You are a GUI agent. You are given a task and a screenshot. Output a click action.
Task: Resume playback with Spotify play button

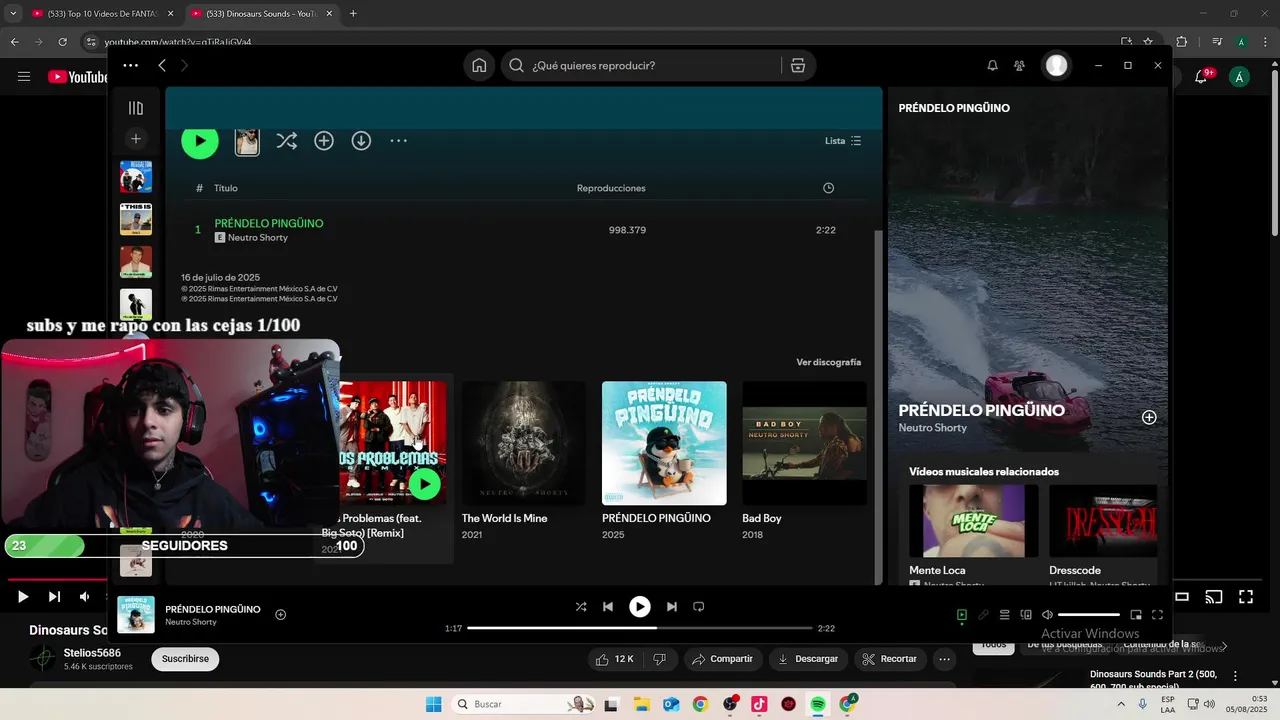pyautogui.click(x=640, y=607)
